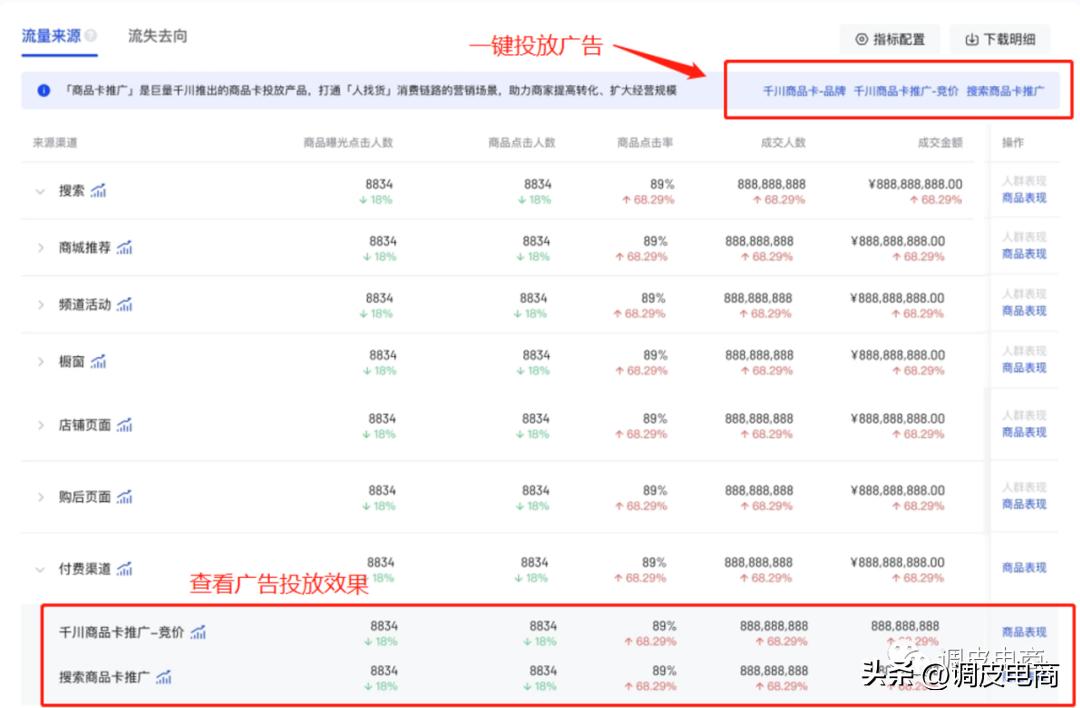Select the 橱窗 channel name
This screenshot has height=708, width=1080.
click(72, 362)
